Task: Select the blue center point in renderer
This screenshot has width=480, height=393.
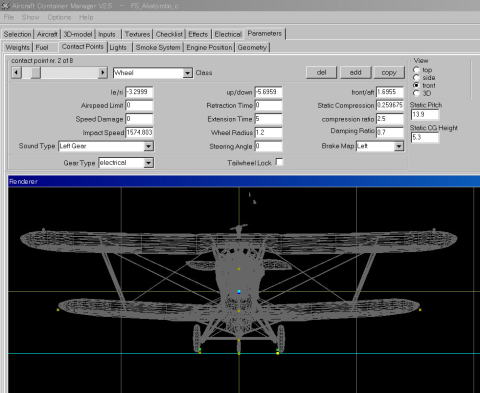Action: (x=239, y=292)
